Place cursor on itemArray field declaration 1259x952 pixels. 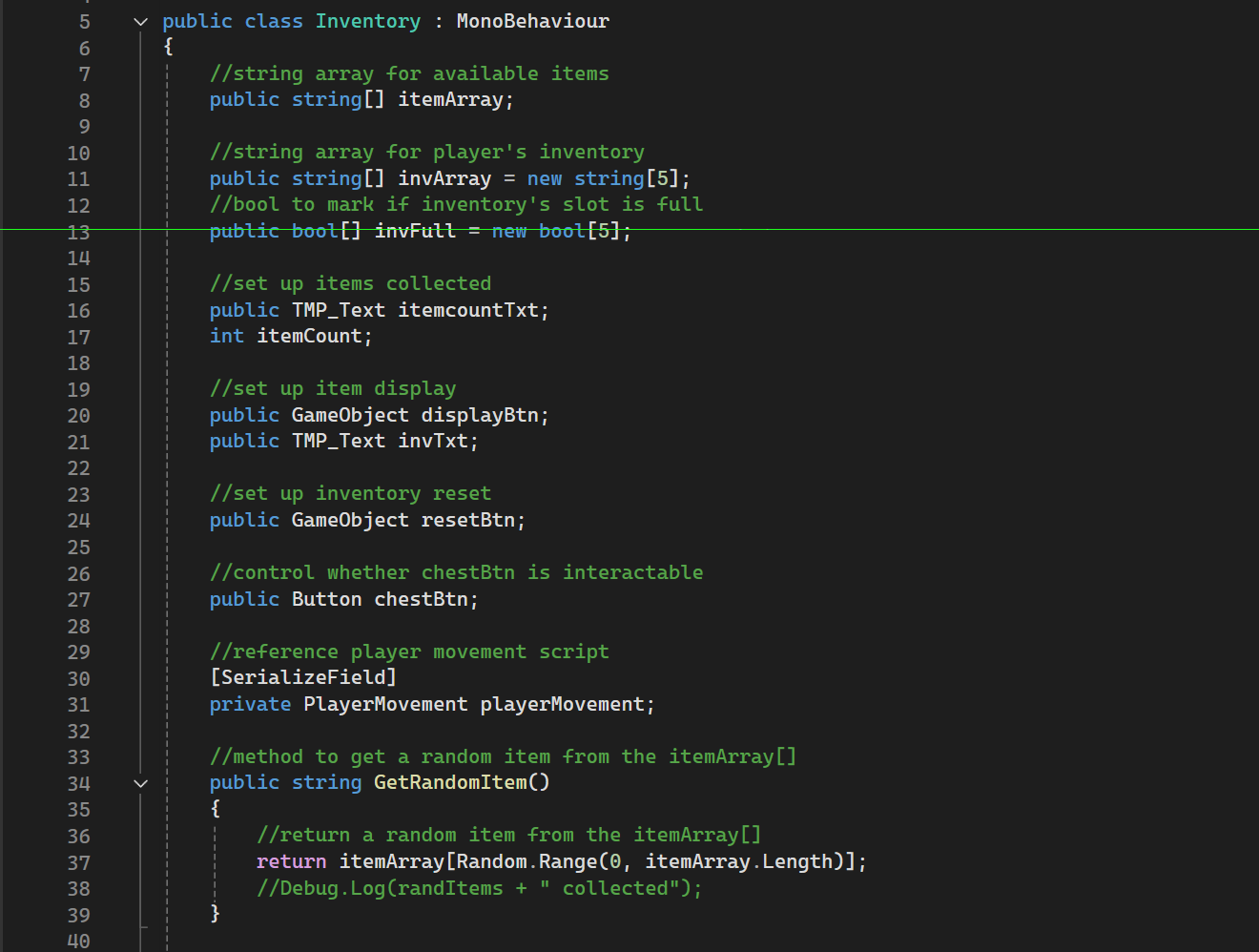tap(449, 99)
